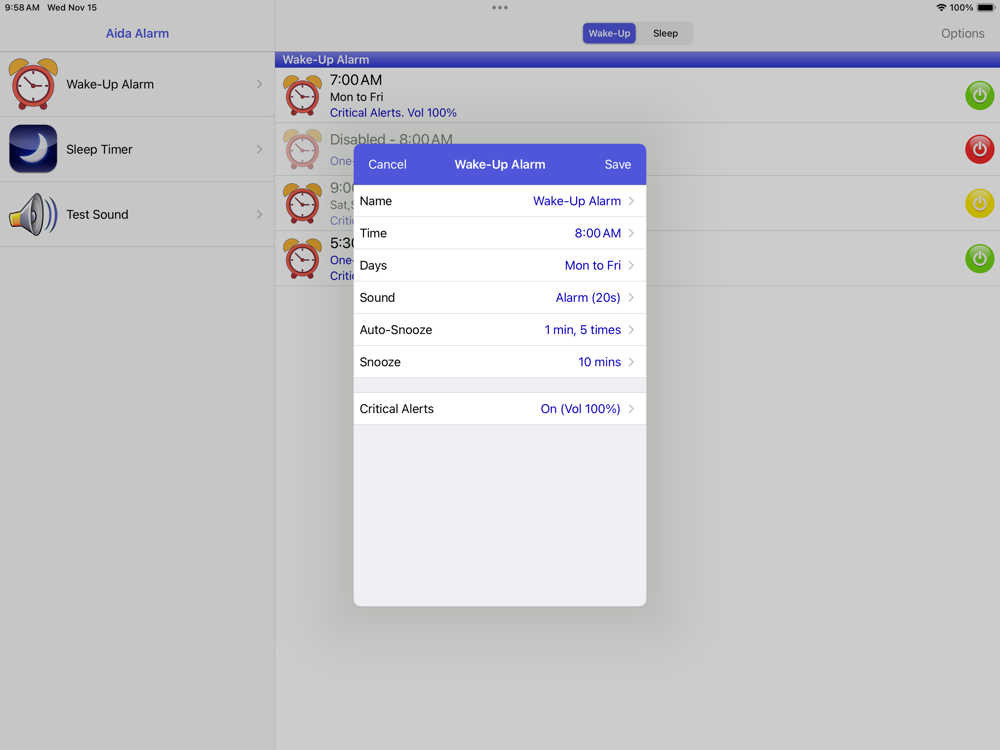The height and width of the screenshot is (750, 1000).
Task: Tap the Critical Alerts label in dialog
Action: click(396, 409)
